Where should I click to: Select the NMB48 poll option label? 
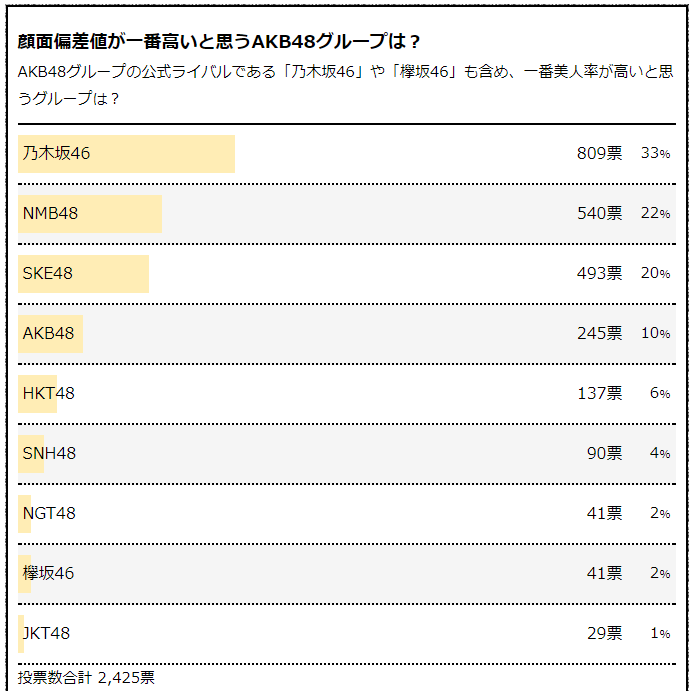pos(50,214)
